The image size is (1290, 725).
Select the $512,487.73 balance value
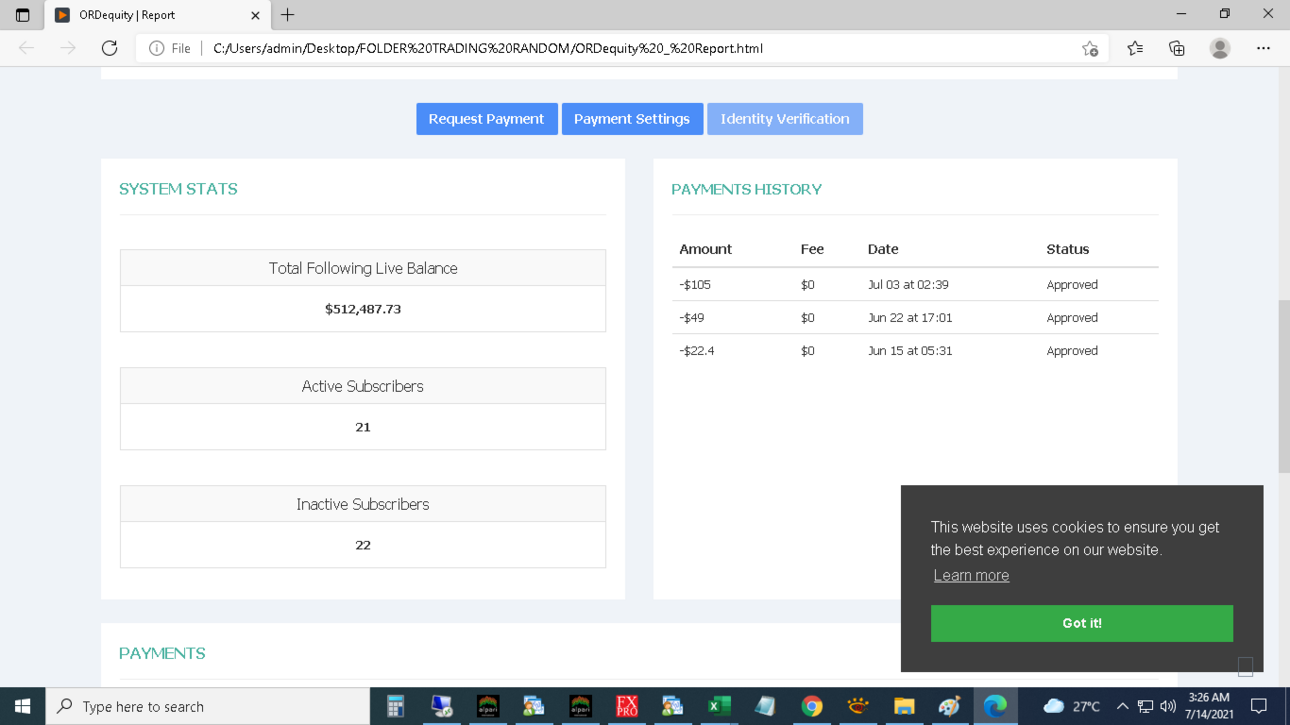[x=363, y=309]
